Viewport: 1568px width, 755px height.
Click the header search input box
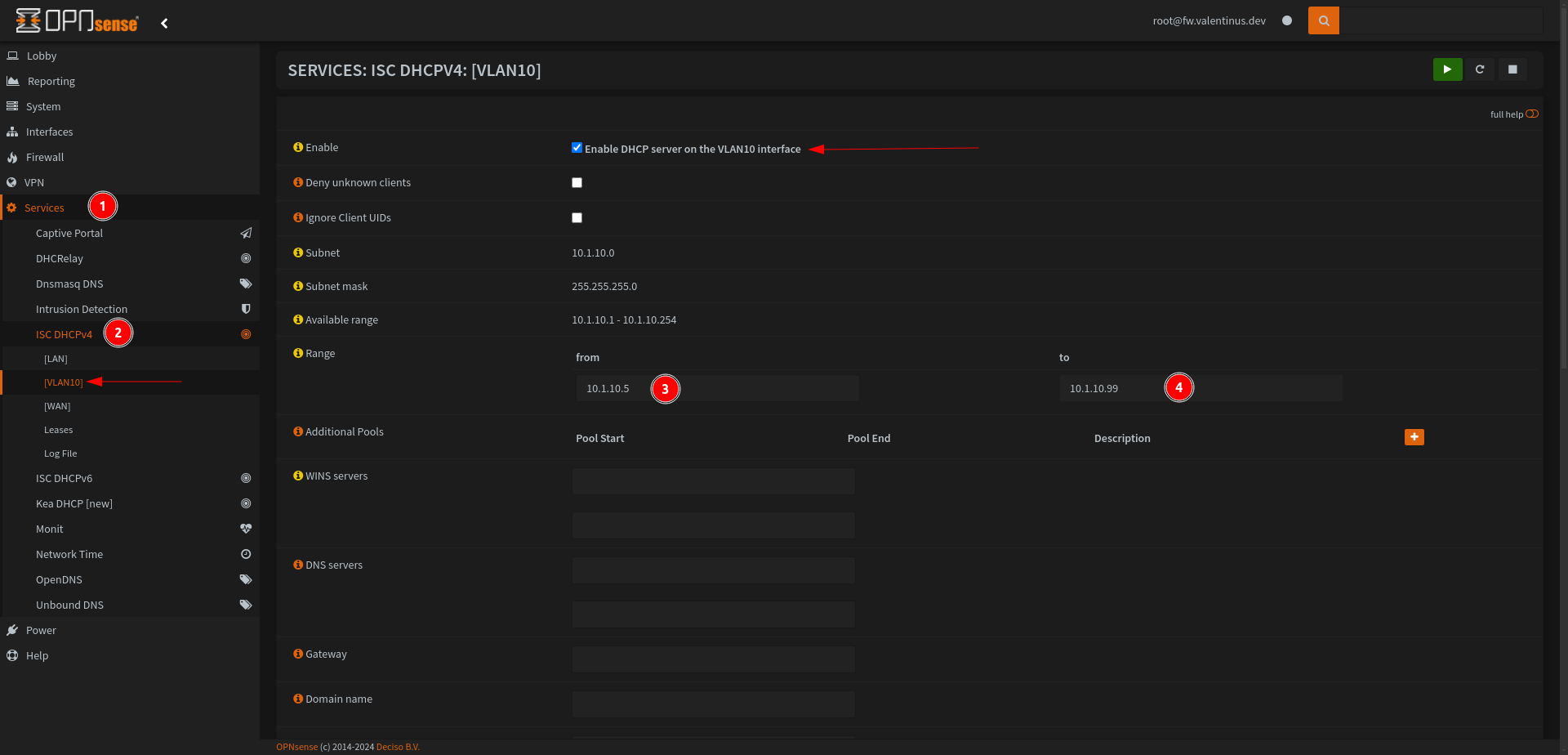click(1441, 20)
